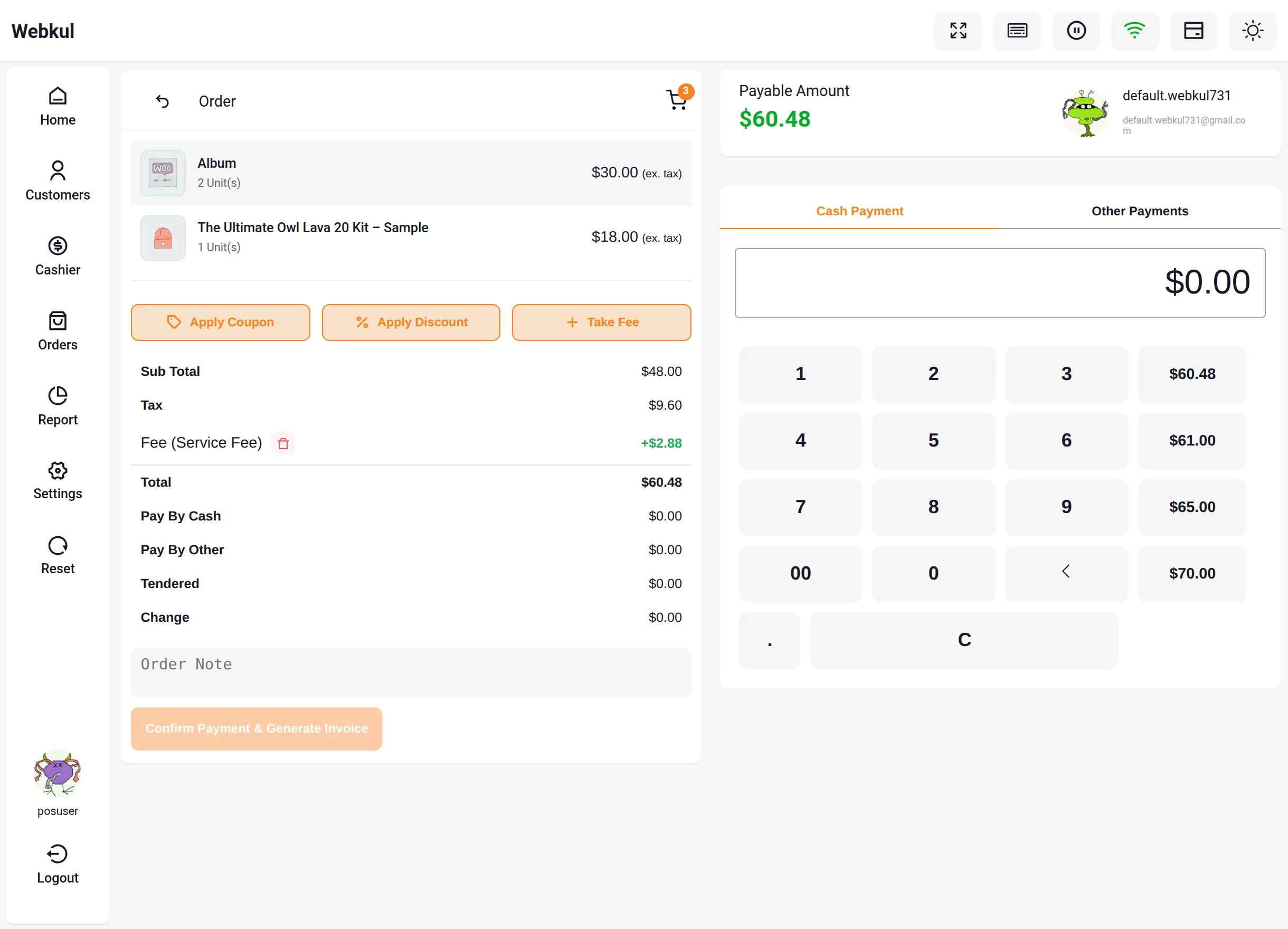The height and width of the screenshot is (929, 1288).
Task: Open the keyboard shortcuts icon
Action: 1017,31
